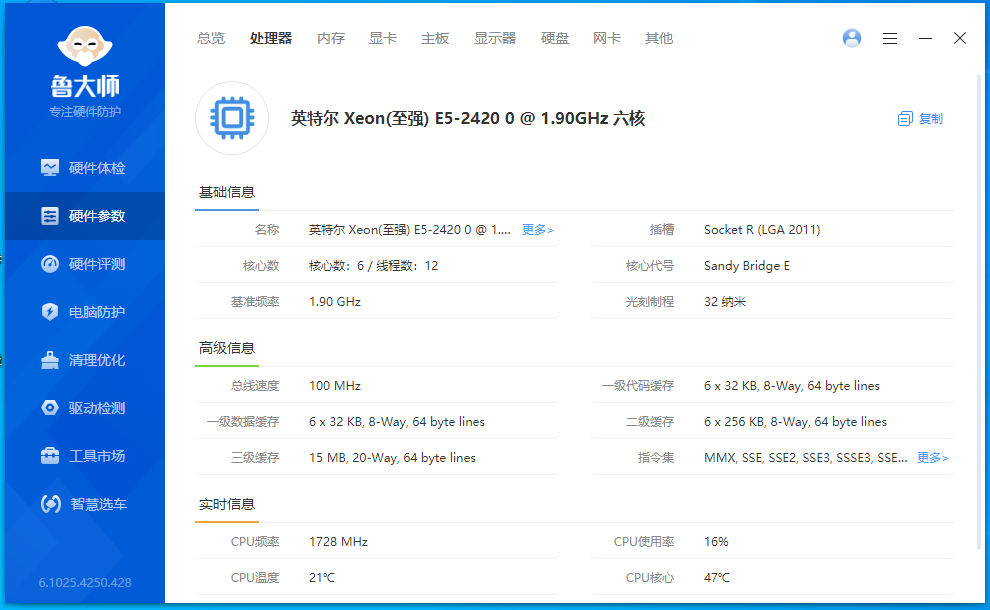Switch to 网卡 network card tab

pos(607,39)
